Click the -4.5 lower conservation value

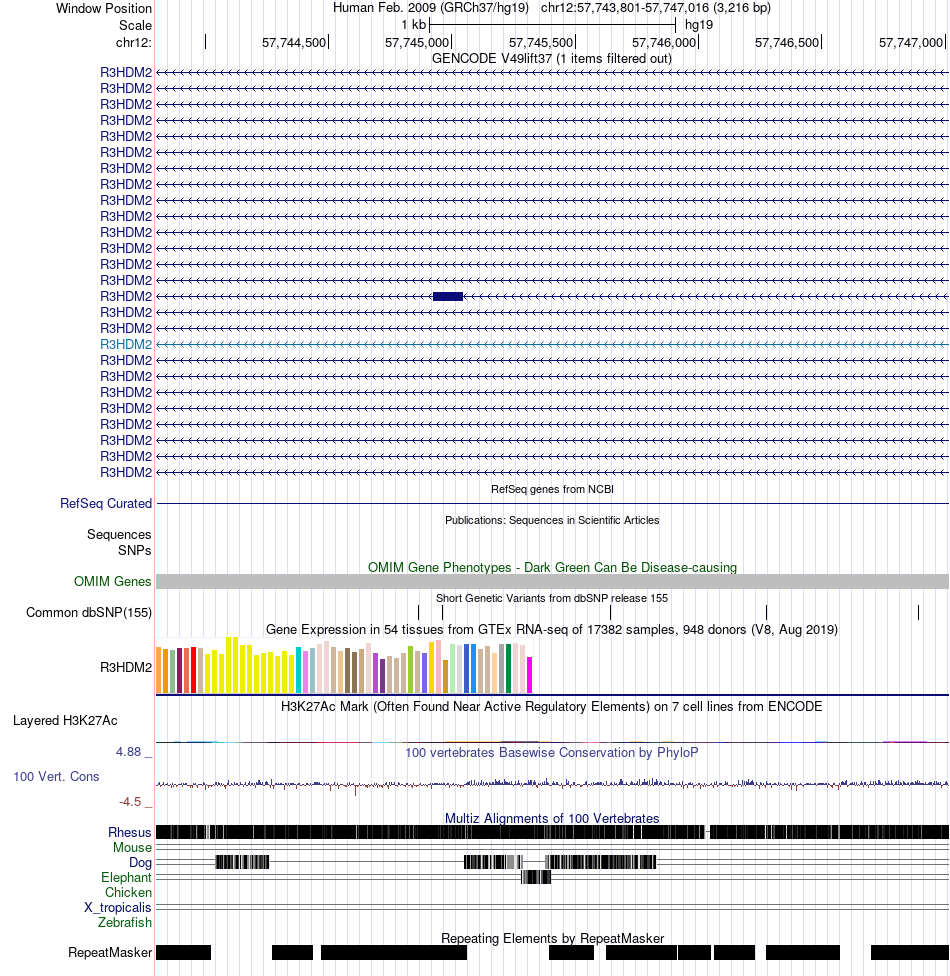[131, 802]
